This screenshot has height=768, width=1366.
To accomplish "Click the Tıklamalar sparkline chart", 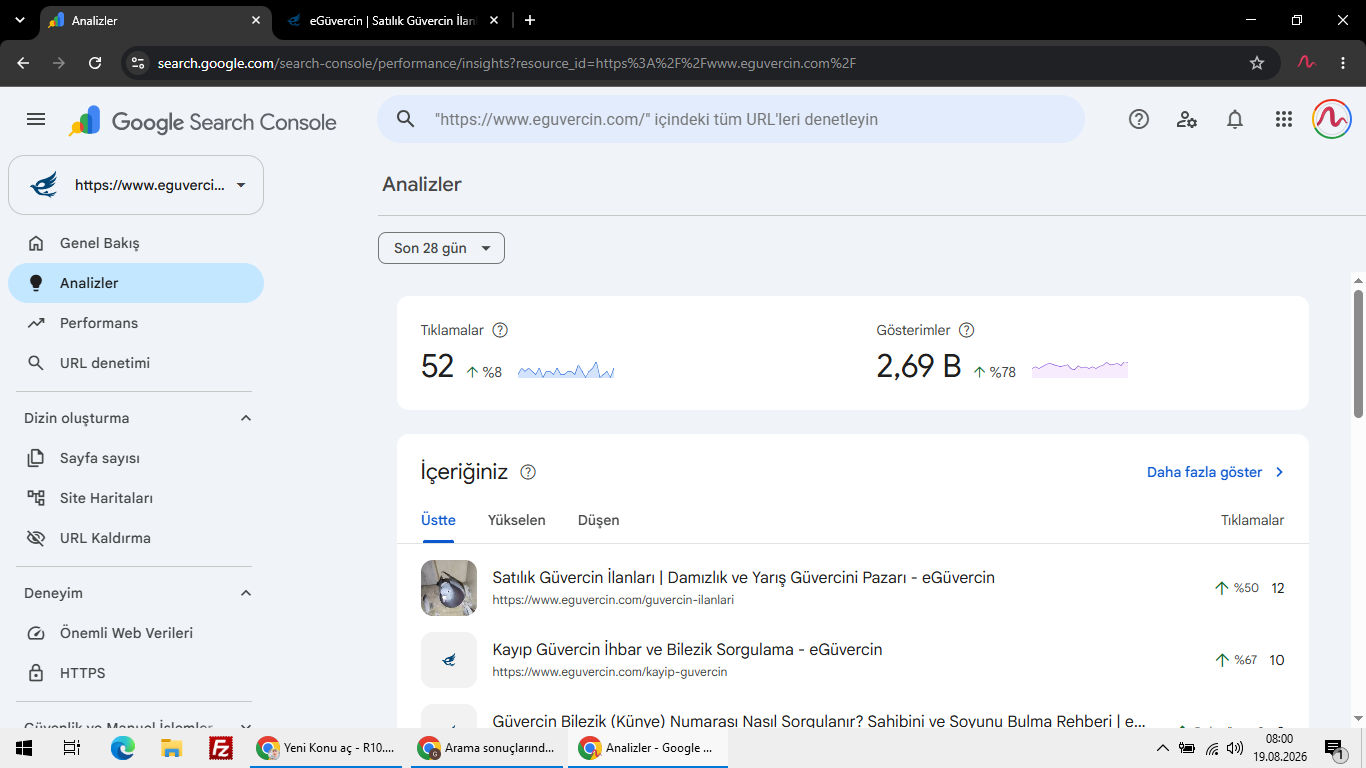I will [x=566, y=369].
